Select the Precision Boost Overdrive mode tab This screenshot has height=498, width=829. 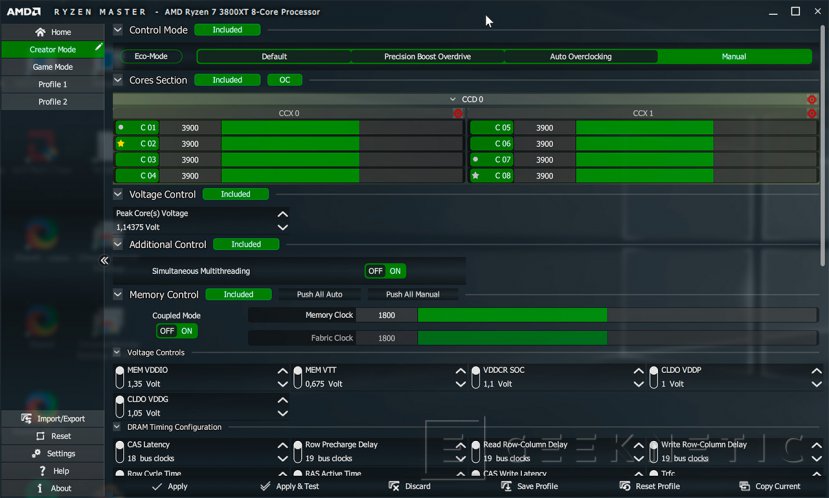click(427, 57)
